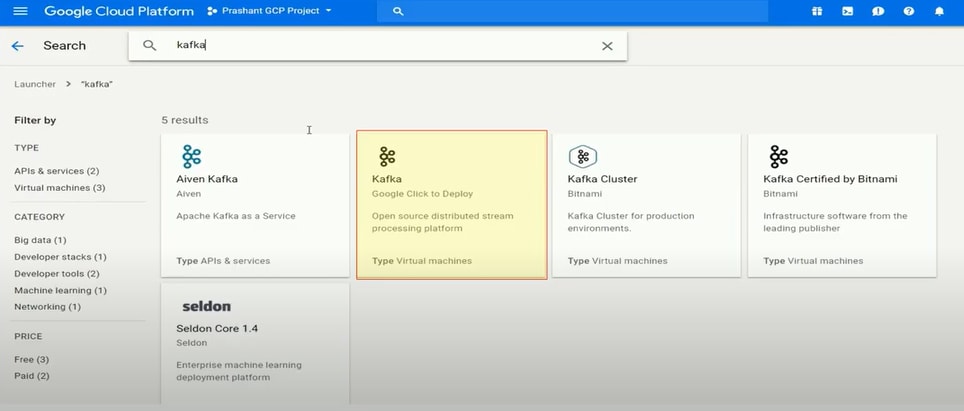The image size is (964, 411).
Task: Click the '5 results' count text
Action: tap(185, 120)
